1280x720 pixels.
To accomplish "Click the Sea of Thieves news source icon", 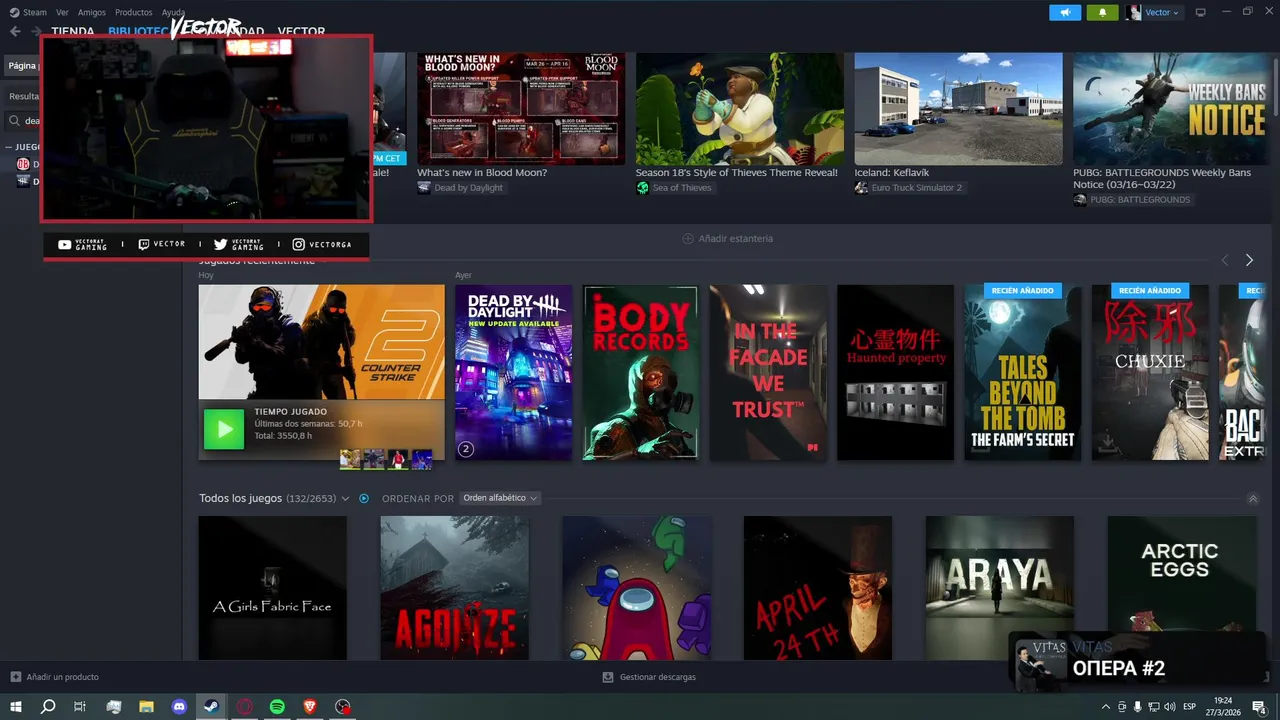I will tap(643, 188).
